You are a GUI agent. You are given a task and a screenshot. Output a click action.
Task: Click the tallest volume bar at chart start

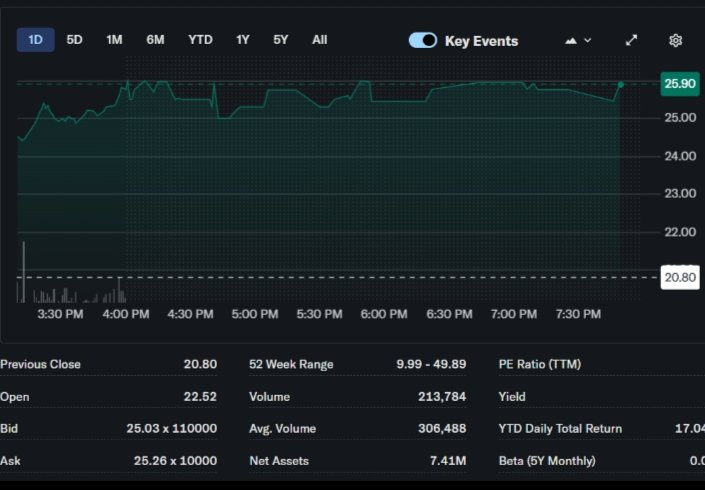[x=23, y=272]
